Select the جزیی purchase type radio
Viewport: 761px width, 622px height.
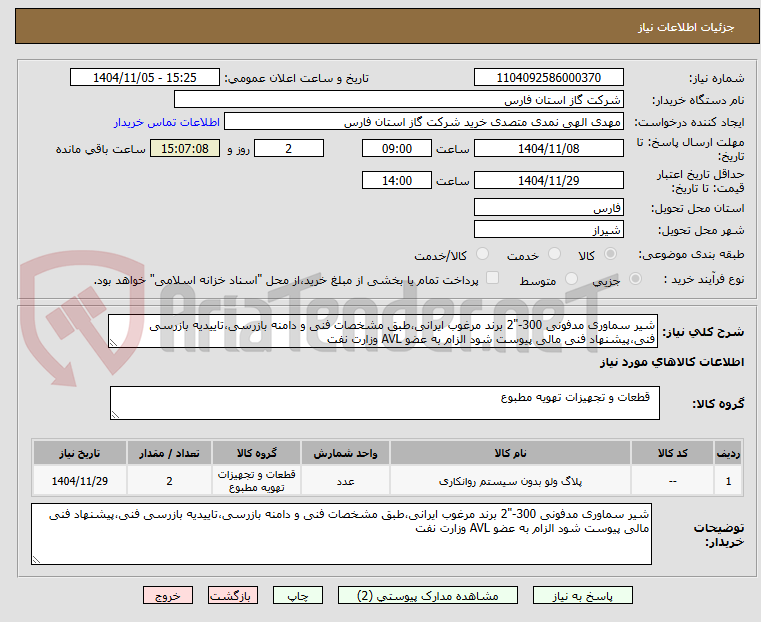tap(635, 278)
